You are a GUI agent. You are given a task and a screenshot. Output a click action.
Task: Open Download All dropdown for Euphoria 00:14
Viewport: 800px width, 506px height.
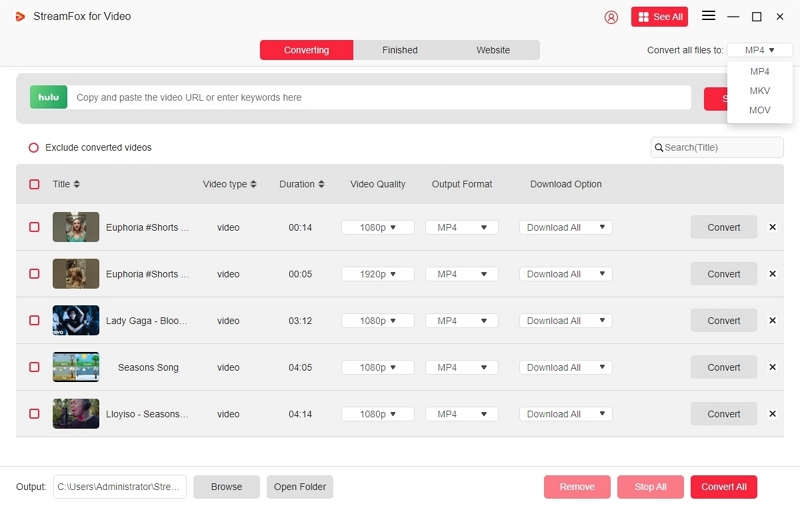tap(565, 227)
